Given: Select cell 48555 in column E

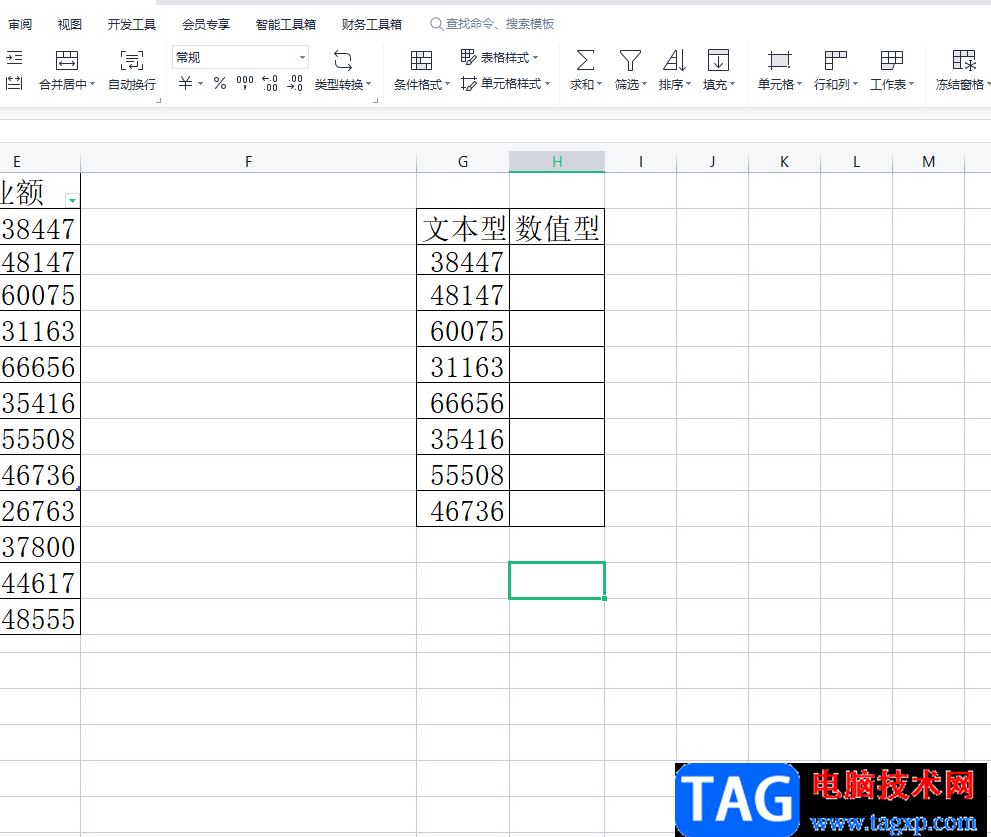Looking at the screenshot, I should (40, 617).
